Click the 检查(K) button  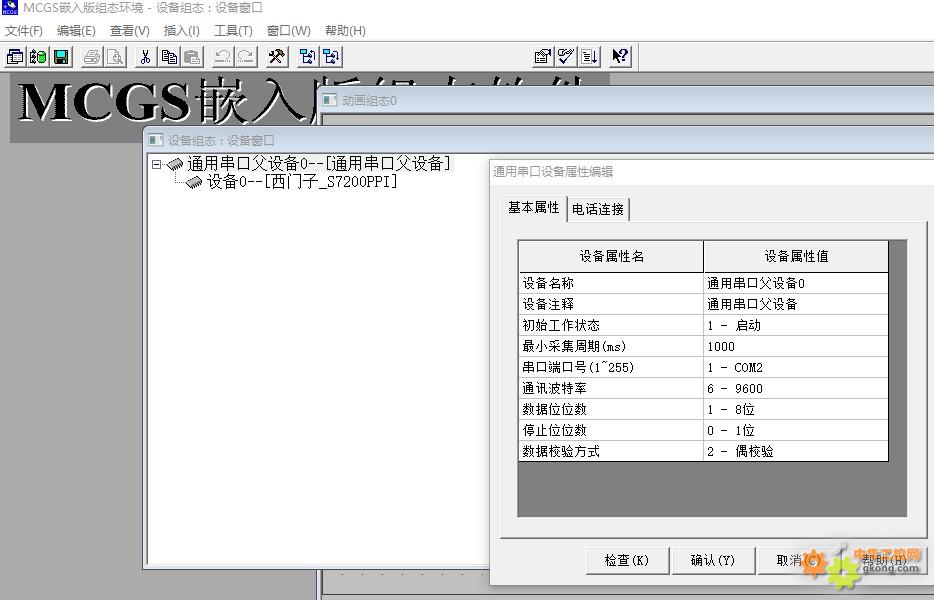627,560
